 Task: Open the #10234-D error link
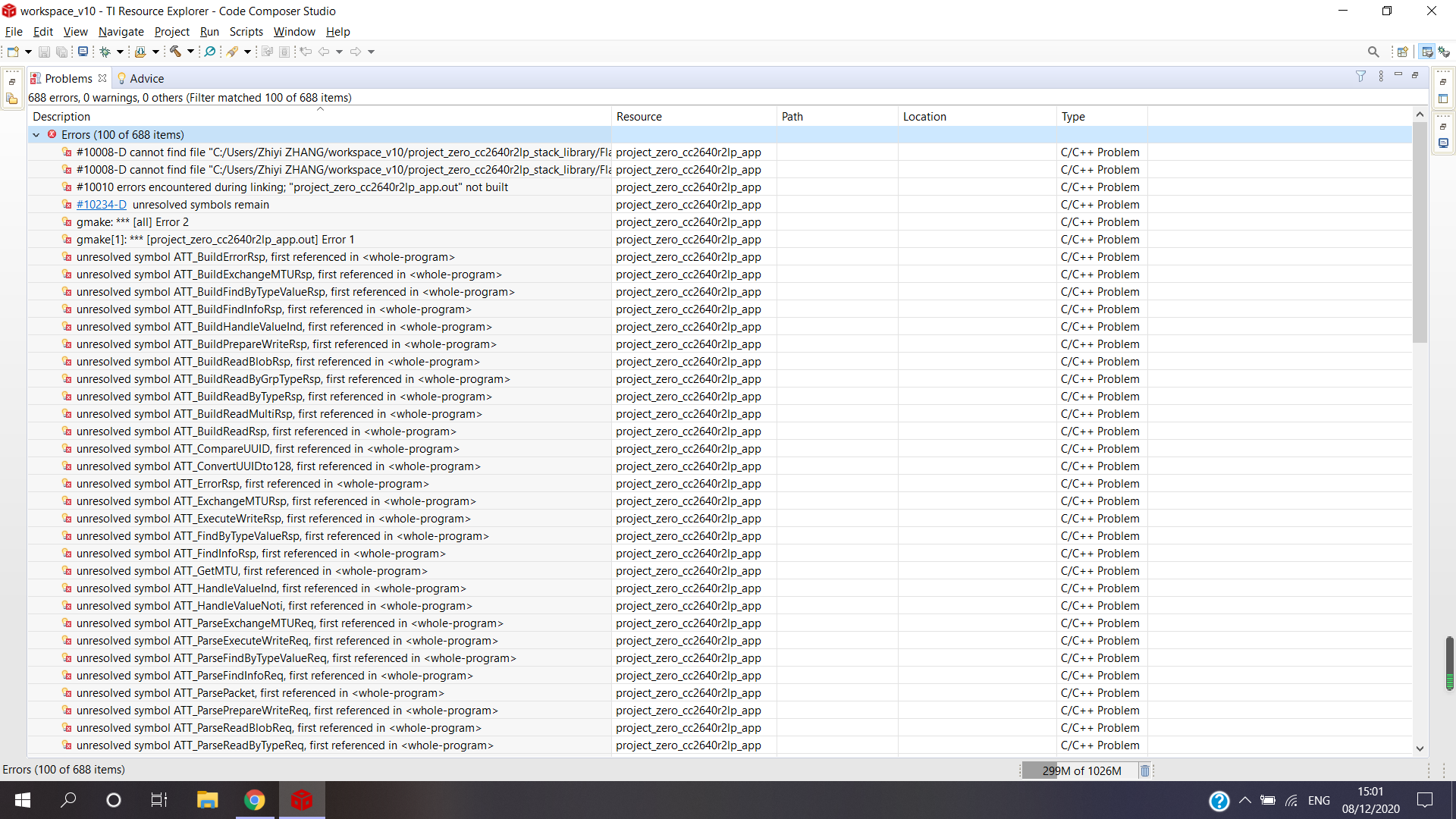101,205
